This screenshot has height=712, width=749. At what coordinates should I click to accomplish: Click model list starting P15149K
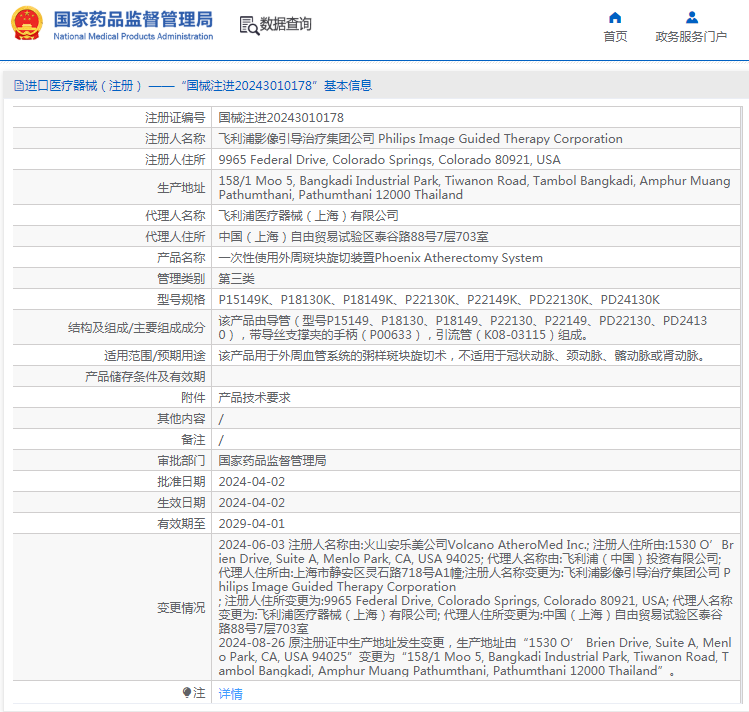click(x=439, y=299)
